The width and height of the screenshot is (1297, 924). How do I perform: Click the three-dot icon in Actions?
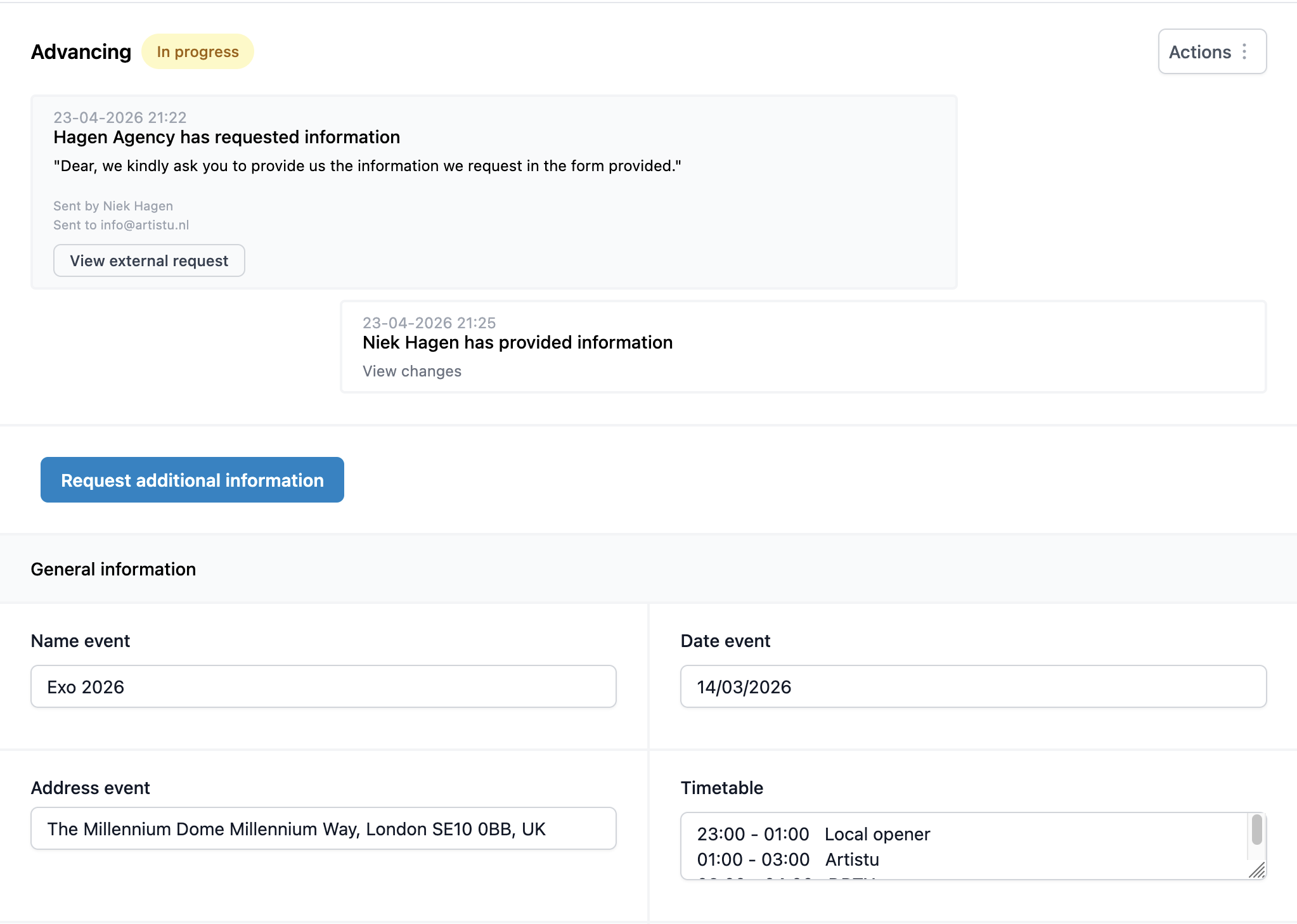pos(1244,52)
